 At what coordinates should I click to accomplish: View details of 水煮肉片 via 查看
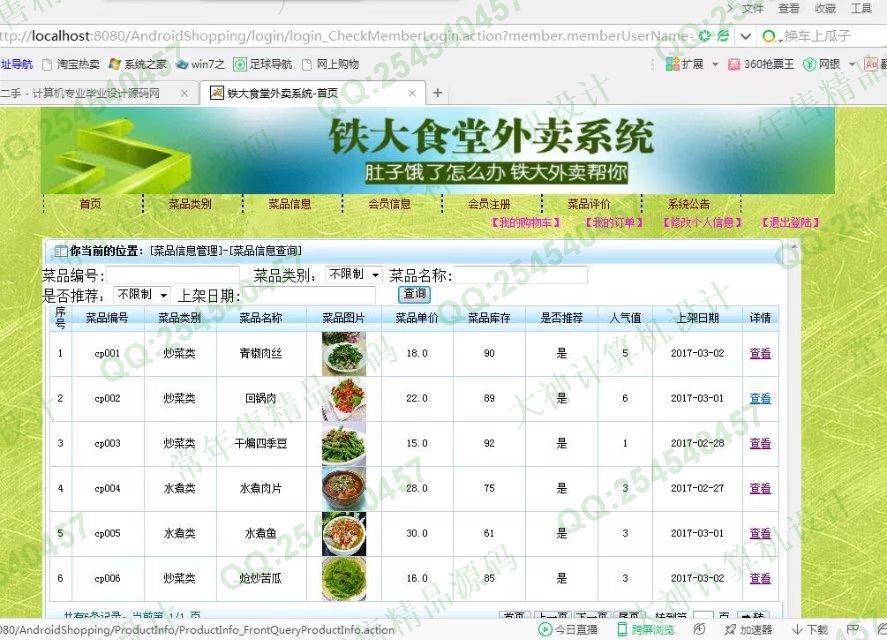(760, 488)
